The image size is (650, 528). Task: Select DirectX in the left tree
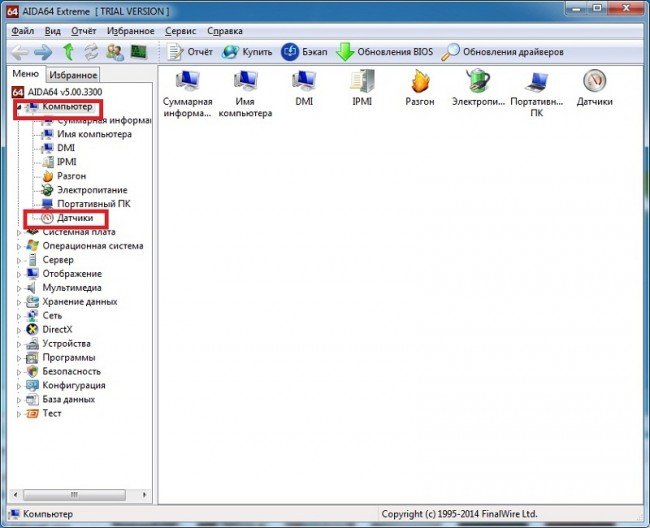[x=57, y=330]
